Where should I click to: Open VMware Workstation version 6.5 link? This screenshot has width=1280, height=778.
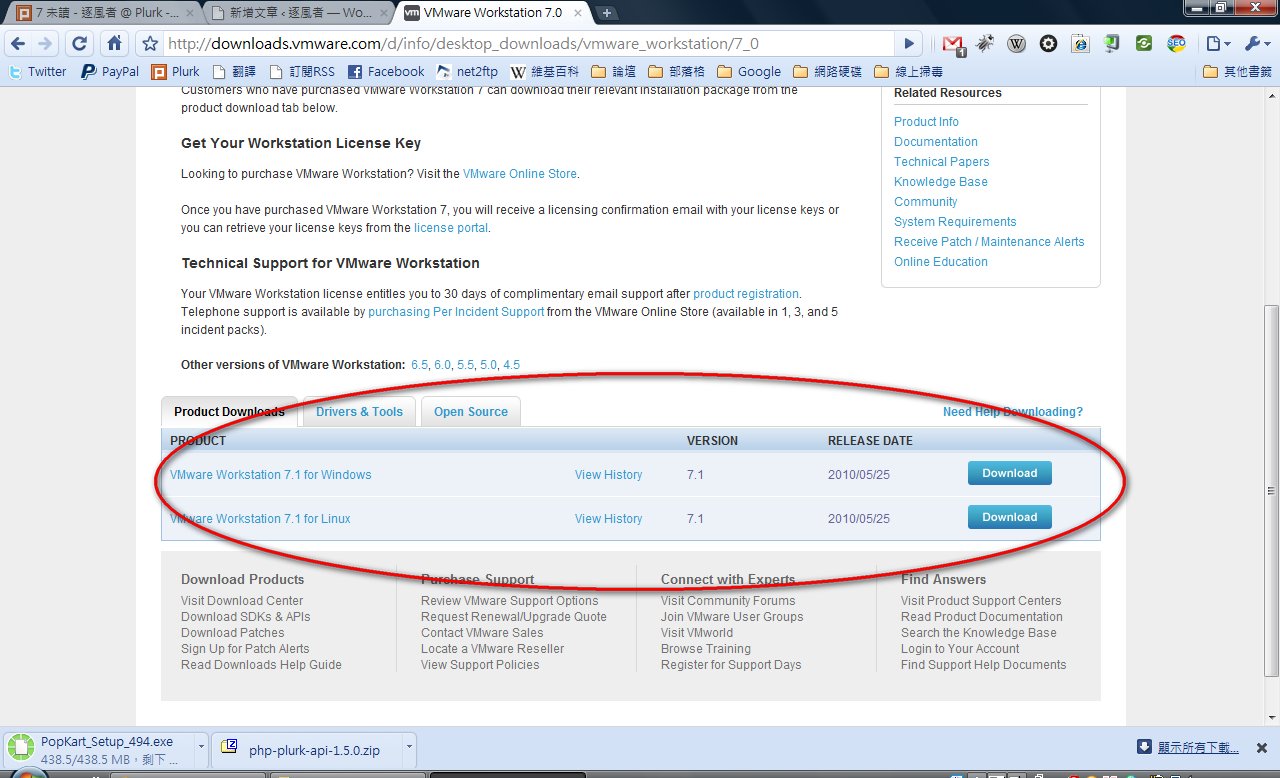[x=419, y=365]
